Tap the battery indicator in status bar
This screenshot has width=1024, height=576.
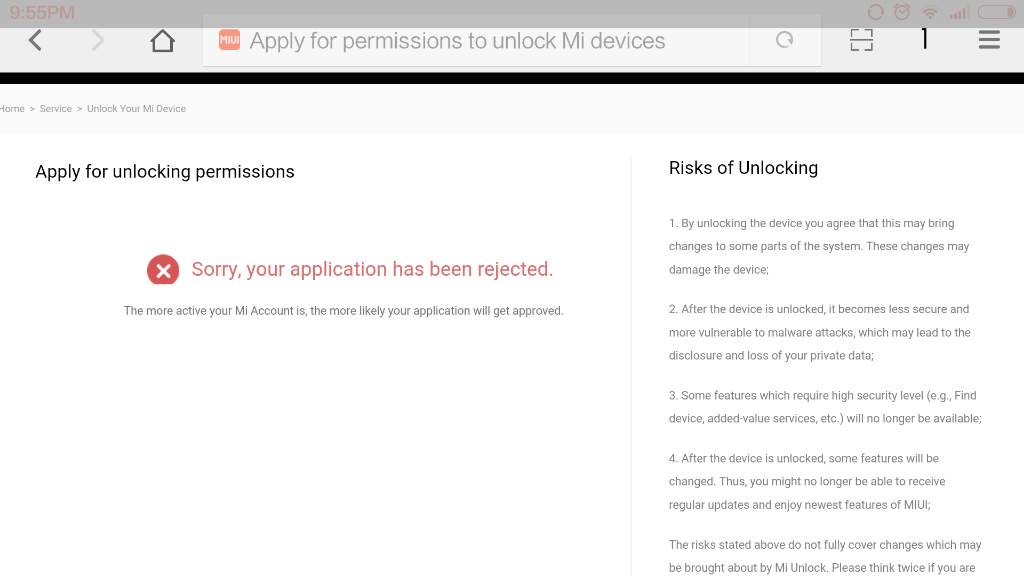click(996, 12)
